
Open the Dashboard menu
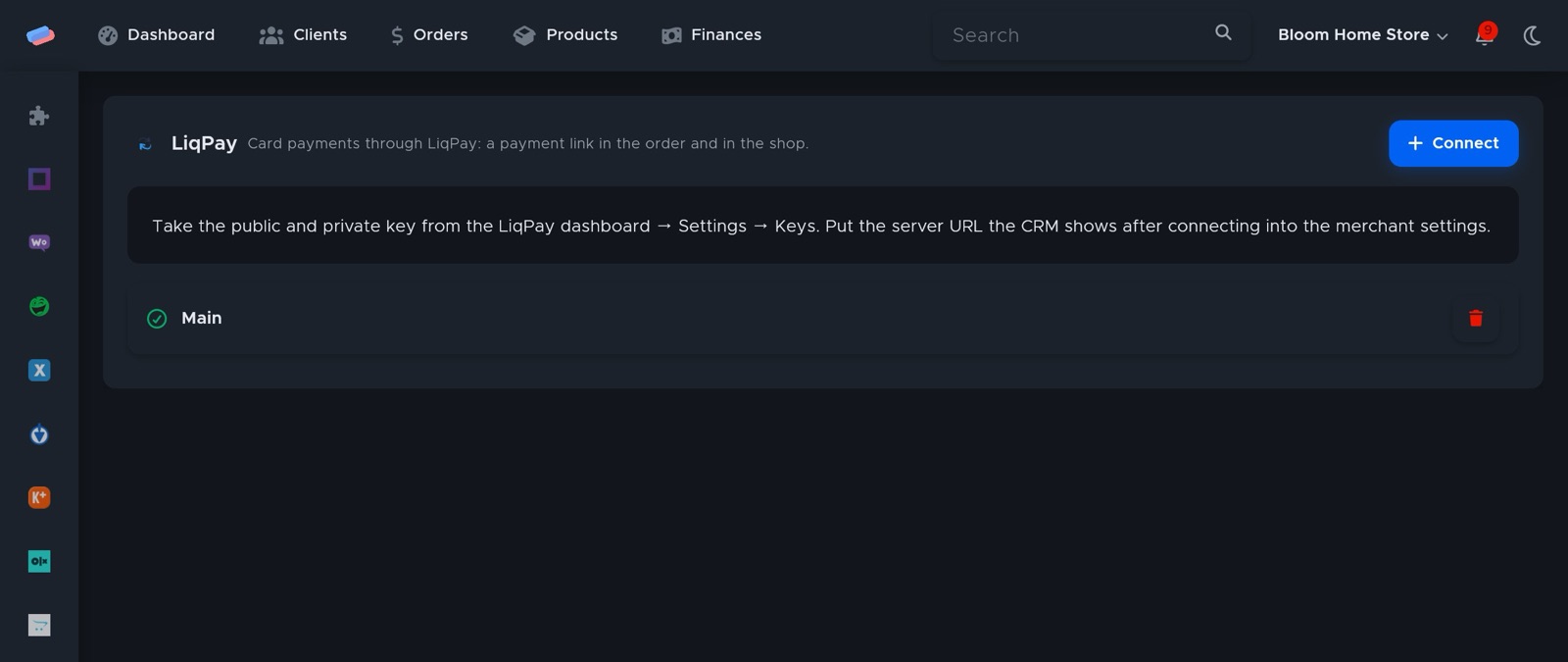click(x=156, y=35)
